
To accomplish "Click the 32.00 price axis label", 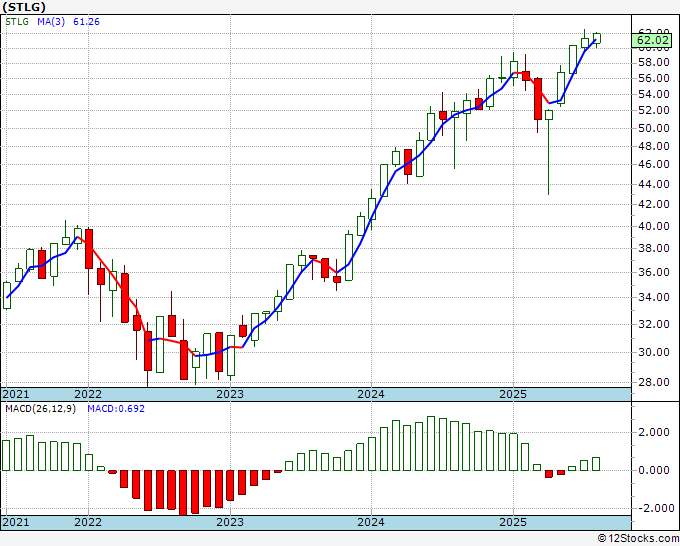I will 654,324.
